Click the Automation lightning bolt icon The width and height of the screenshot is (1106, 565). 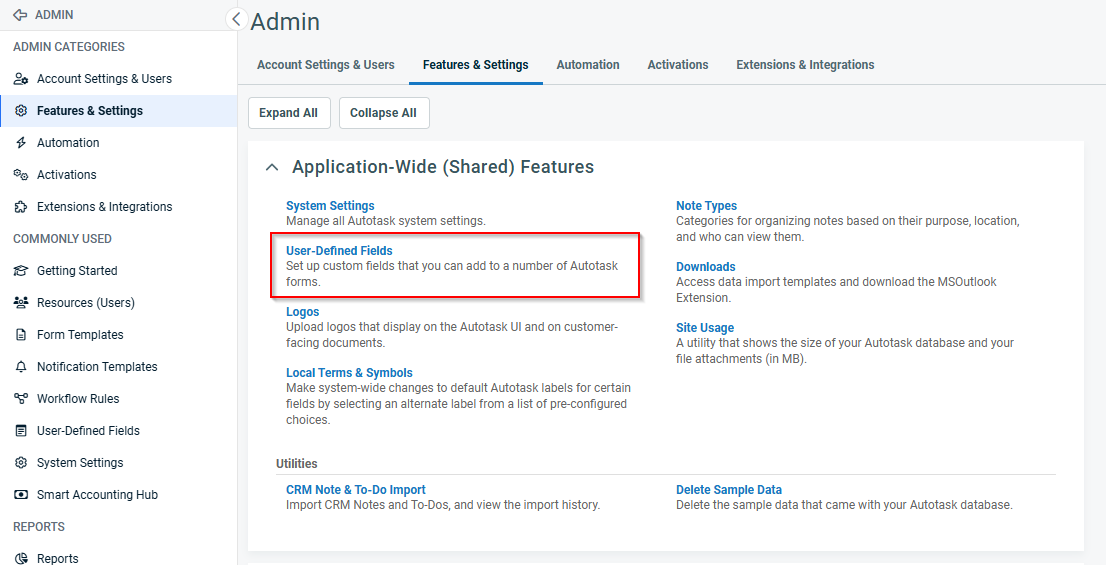(x=20, y=143)
